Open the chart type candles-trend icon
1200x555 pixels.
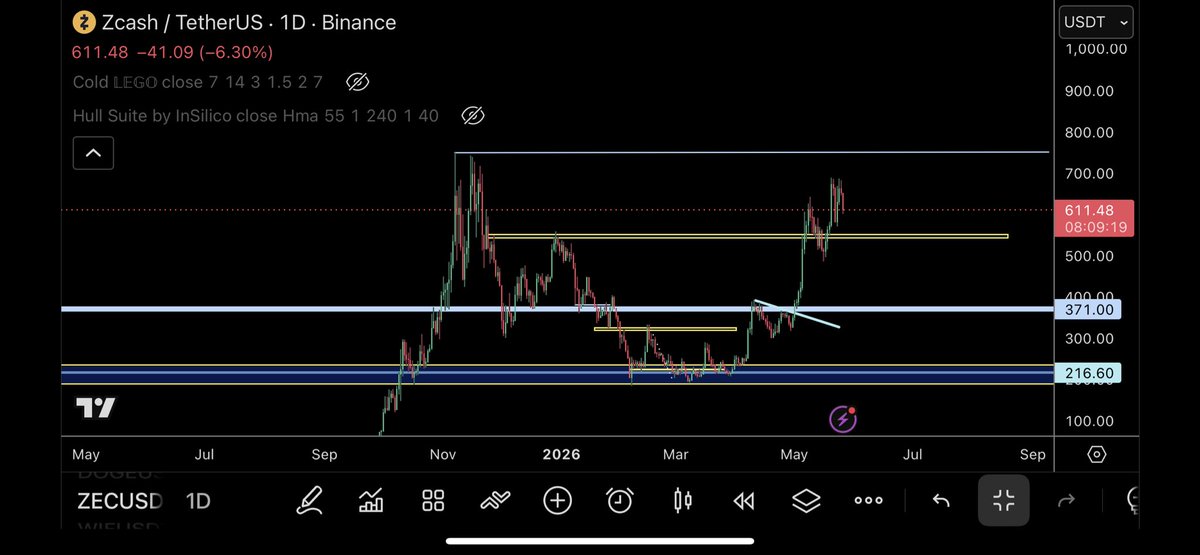point(371,500)
